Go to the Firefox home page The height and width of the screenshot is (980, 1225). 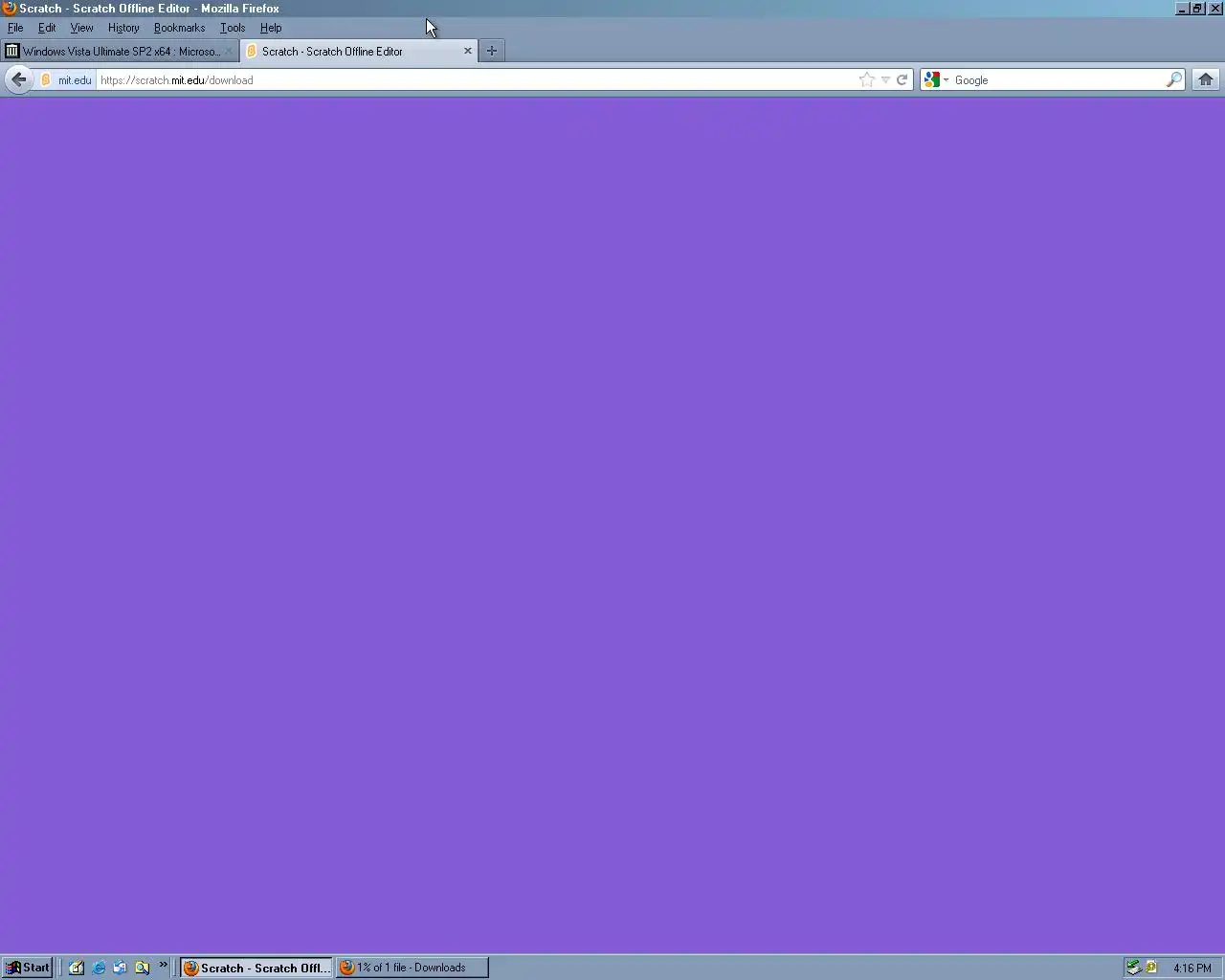click(x=1206, y=79)
